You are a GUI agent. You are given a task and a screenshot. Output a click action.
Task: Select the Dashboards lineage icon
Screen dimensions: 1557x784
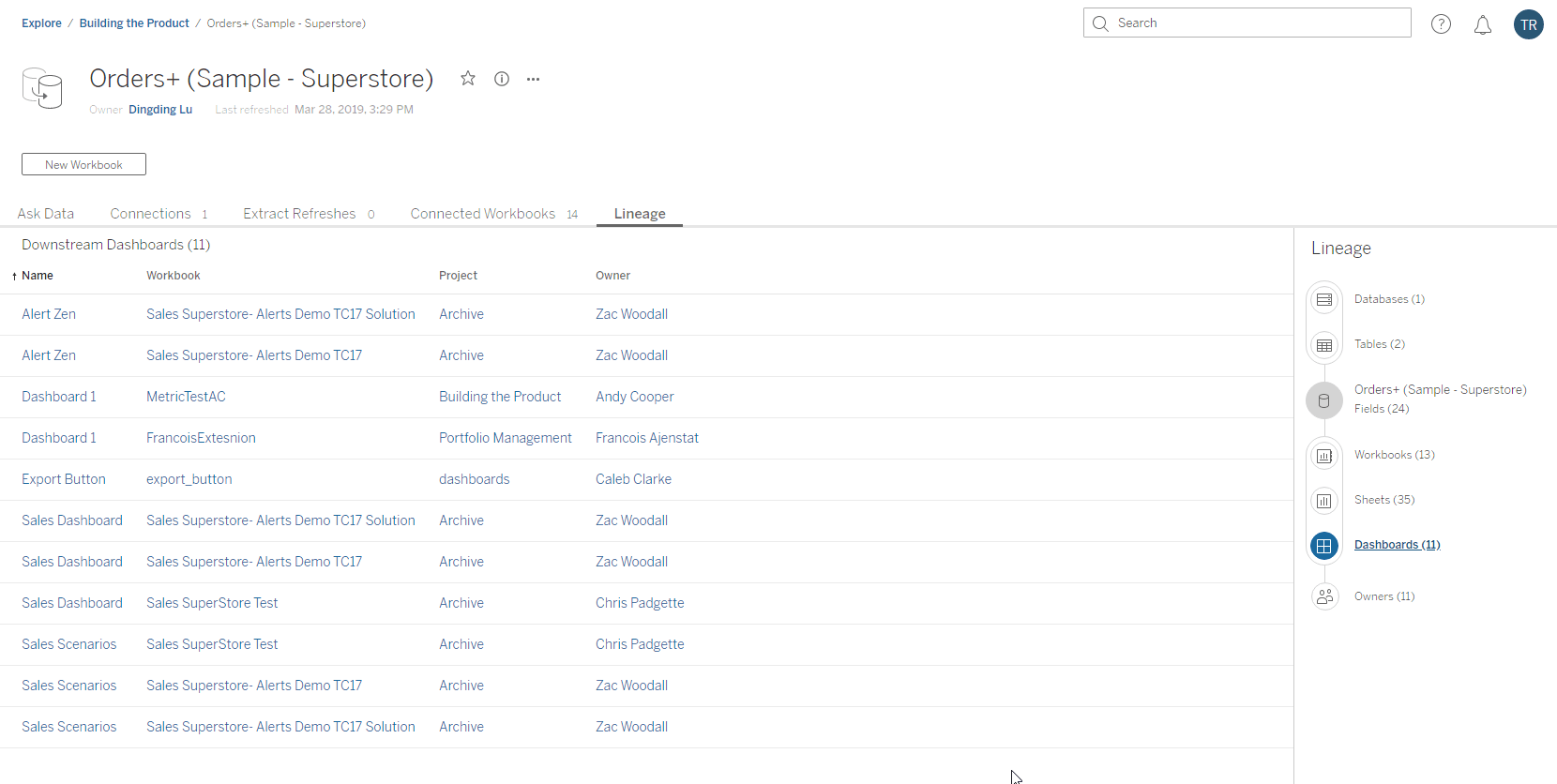1324,546
